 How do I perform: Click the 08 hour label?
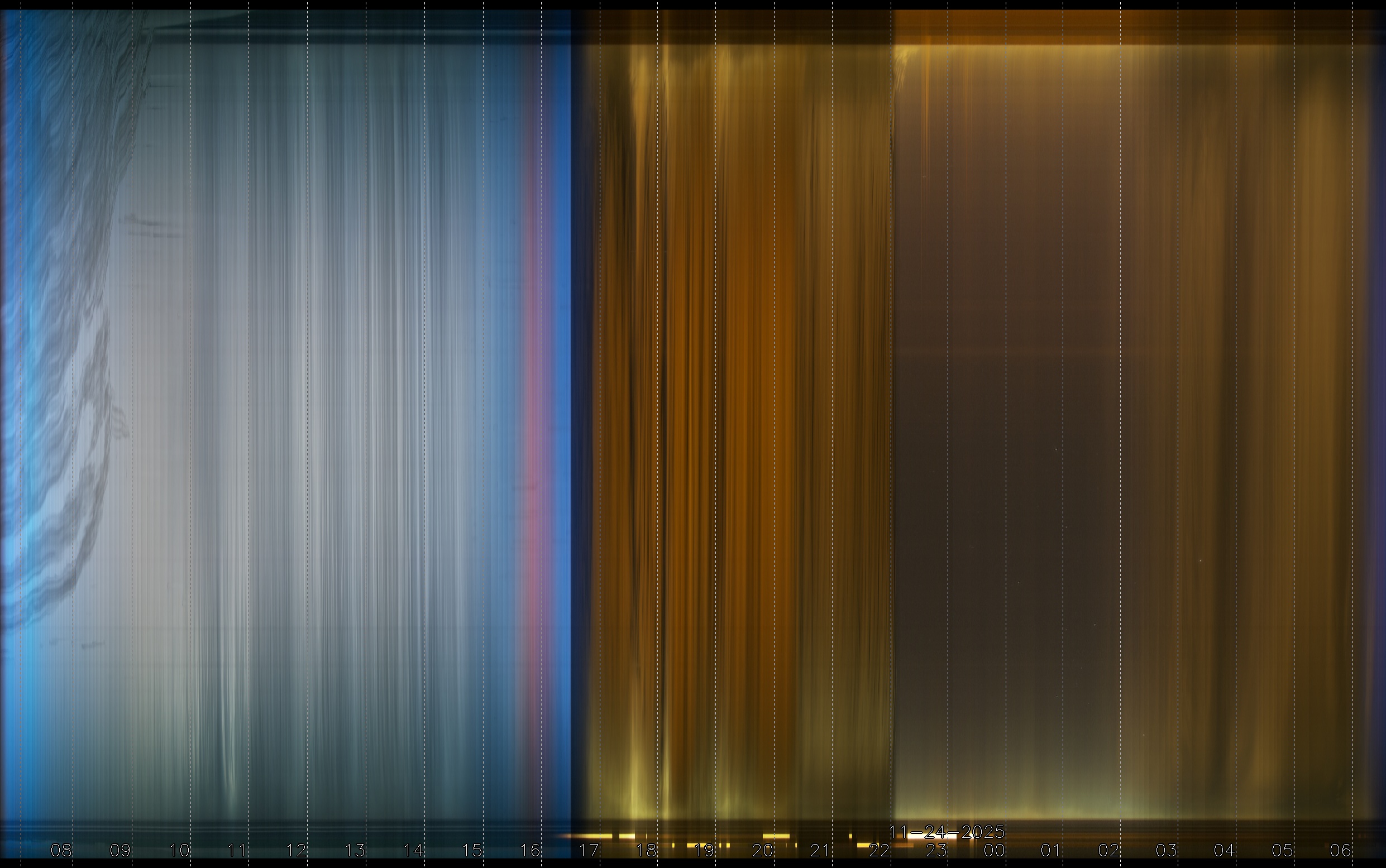pyautogui.click(x=61, y=850)
